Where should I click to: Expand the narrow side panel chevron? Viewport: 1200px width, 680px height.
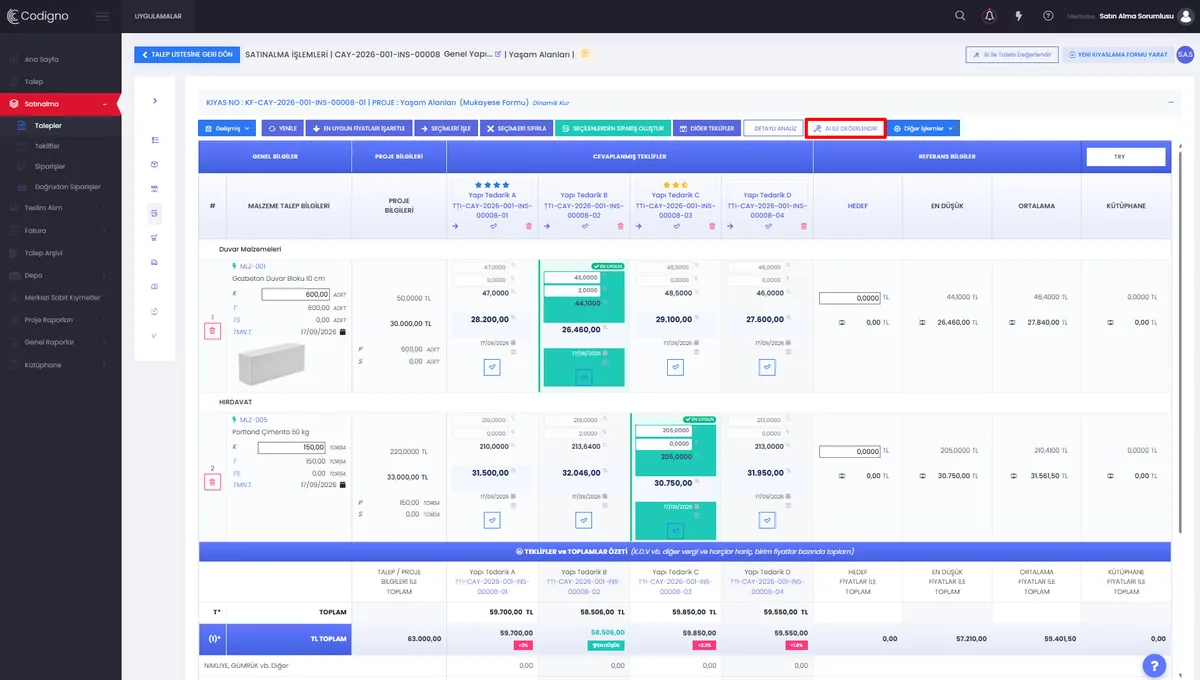point(155,100)
